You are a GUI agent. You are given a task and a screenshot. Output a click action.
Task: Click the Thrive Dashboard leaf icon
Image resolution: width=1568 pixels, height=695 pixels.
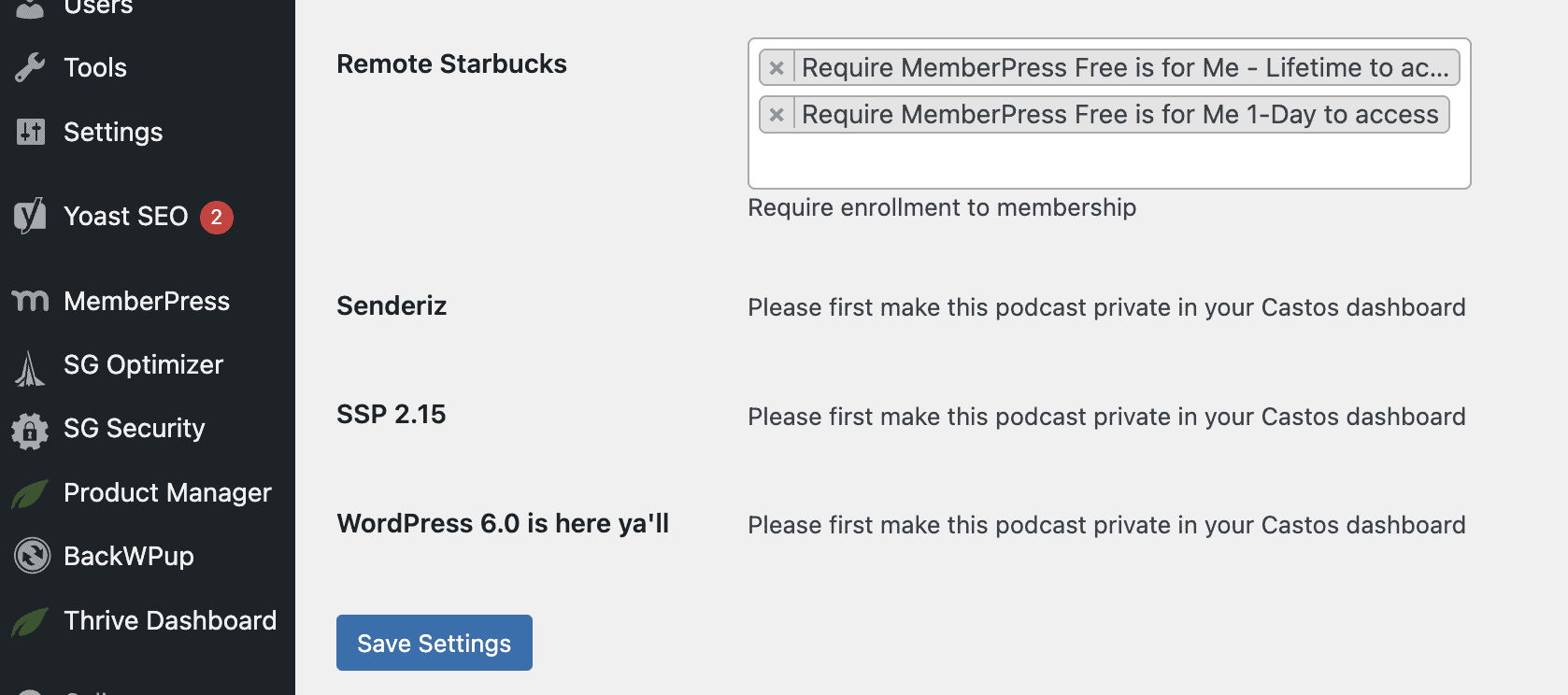coord(30,621)
